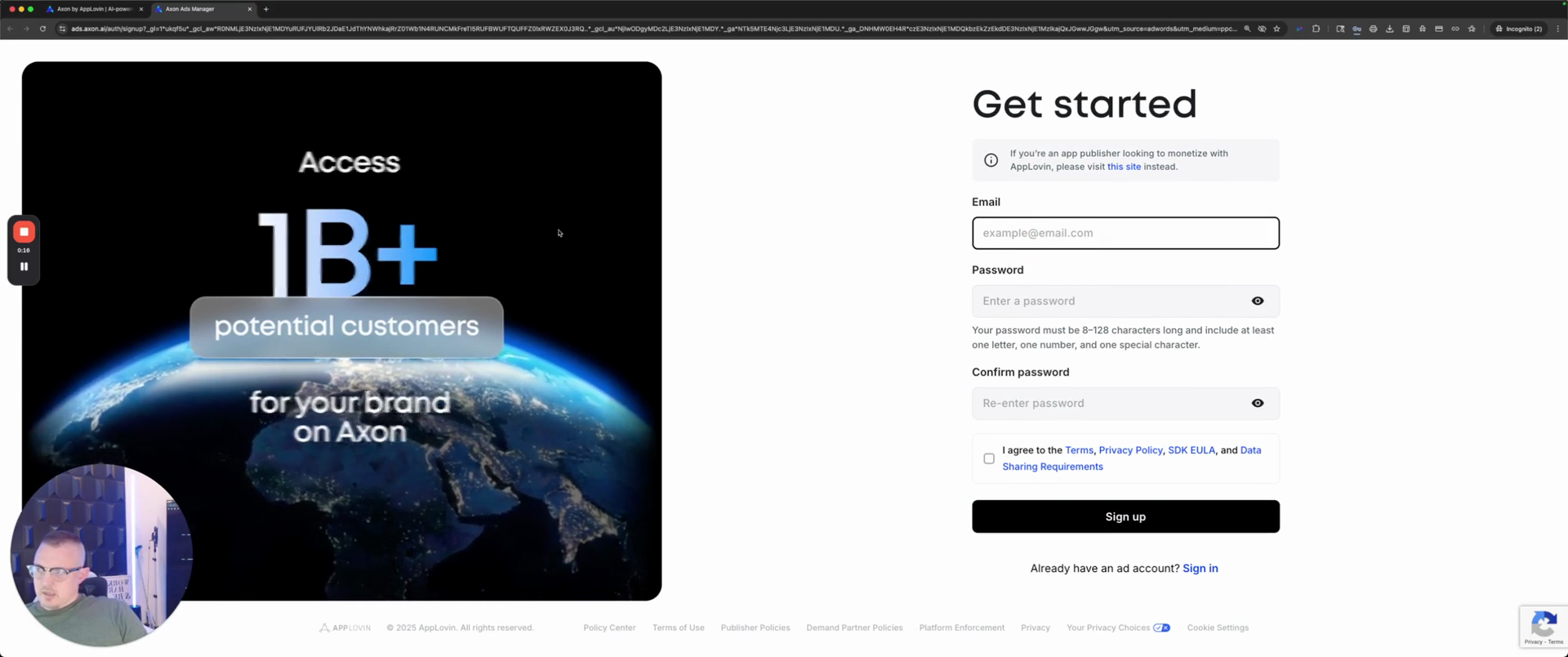The height and width of the screenshot is (657, 1568).
Task: Click the info icon in publisher notice
Action: point(991,160)
